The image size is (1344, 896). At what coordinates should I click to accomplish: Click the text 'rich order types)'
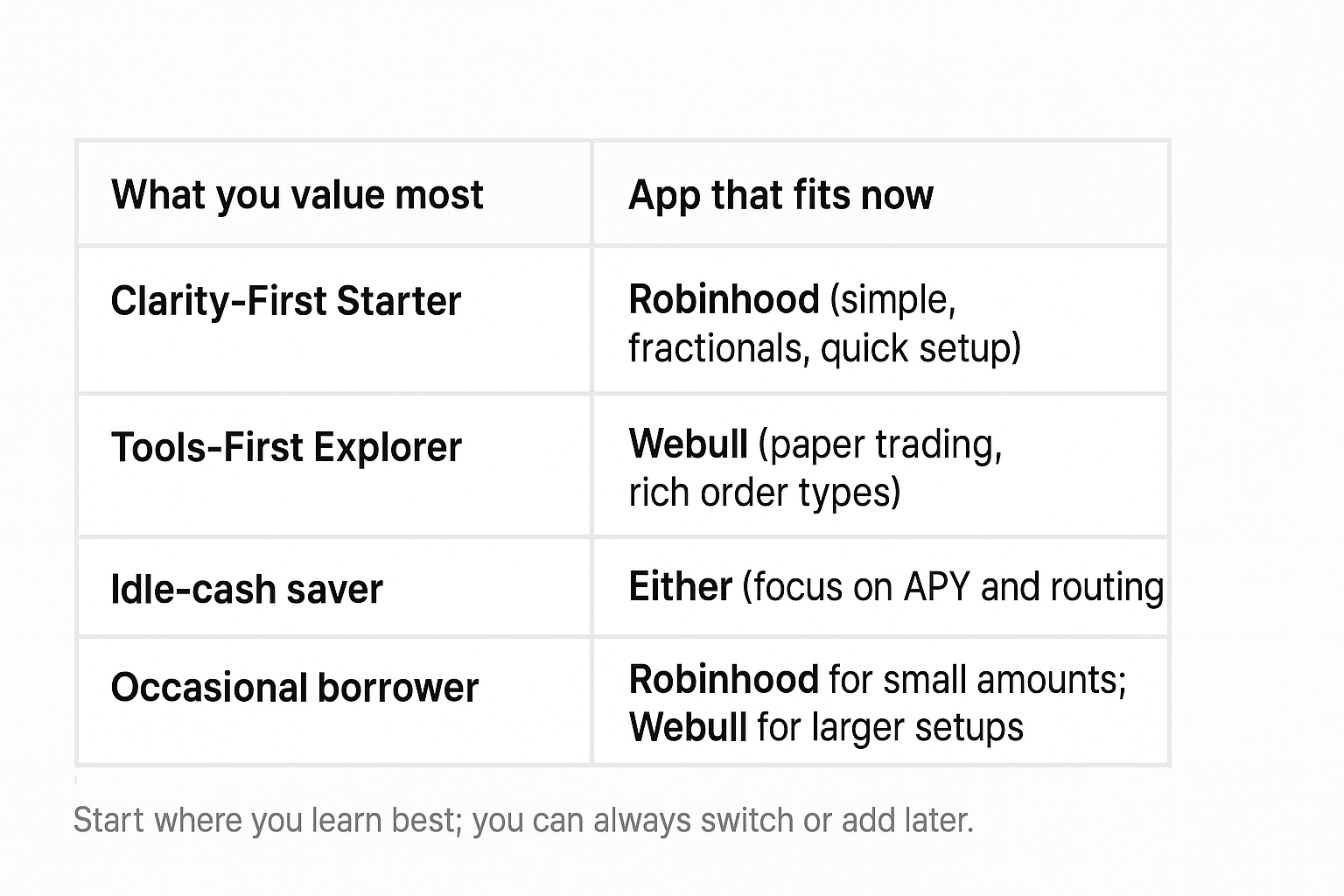[x=764, y=493]
